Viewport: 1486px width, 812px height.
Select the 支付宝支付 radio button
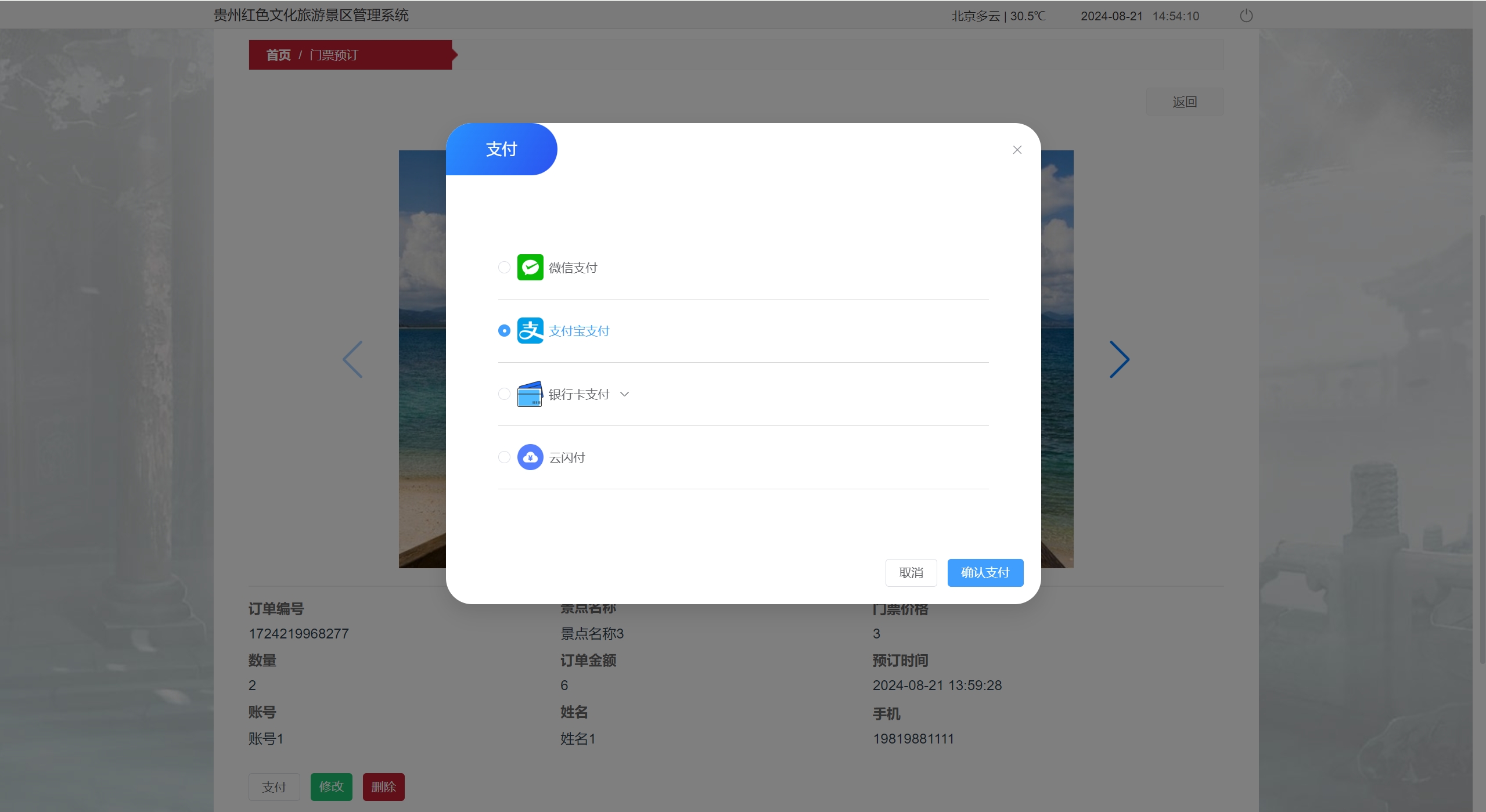coord(504,331)
